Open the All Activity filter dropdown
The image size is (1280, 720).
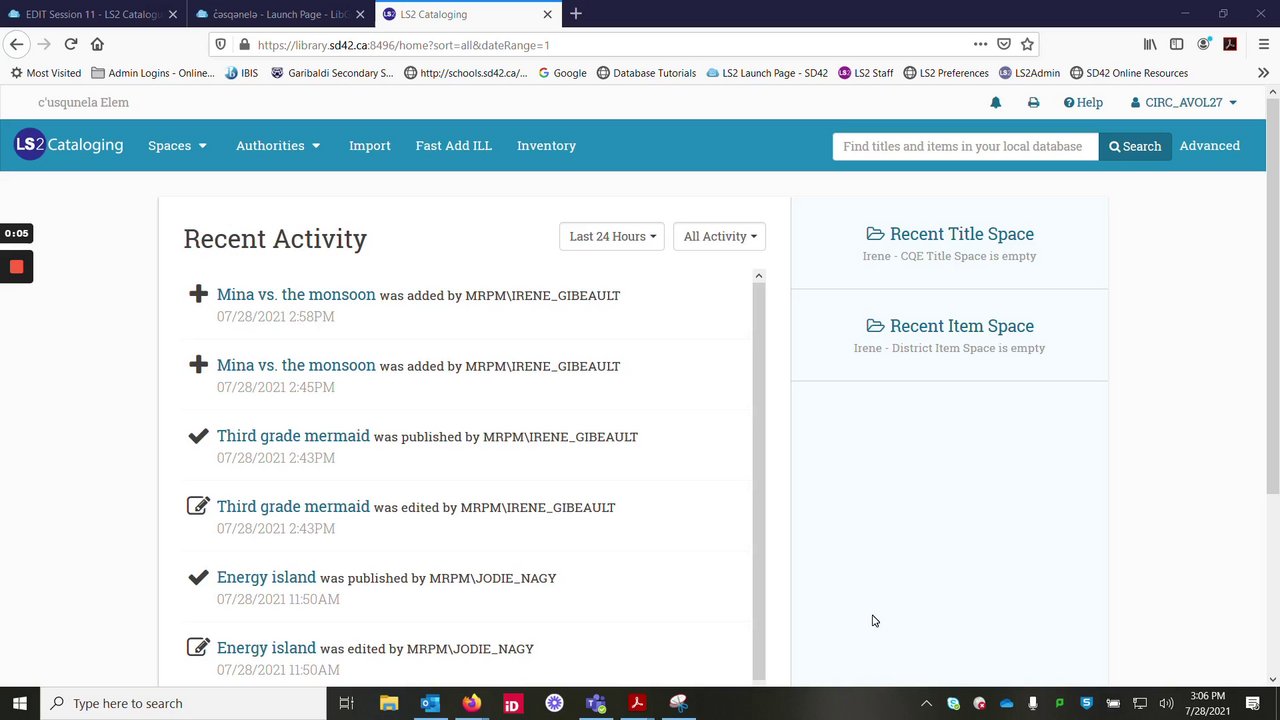point(719,236)
